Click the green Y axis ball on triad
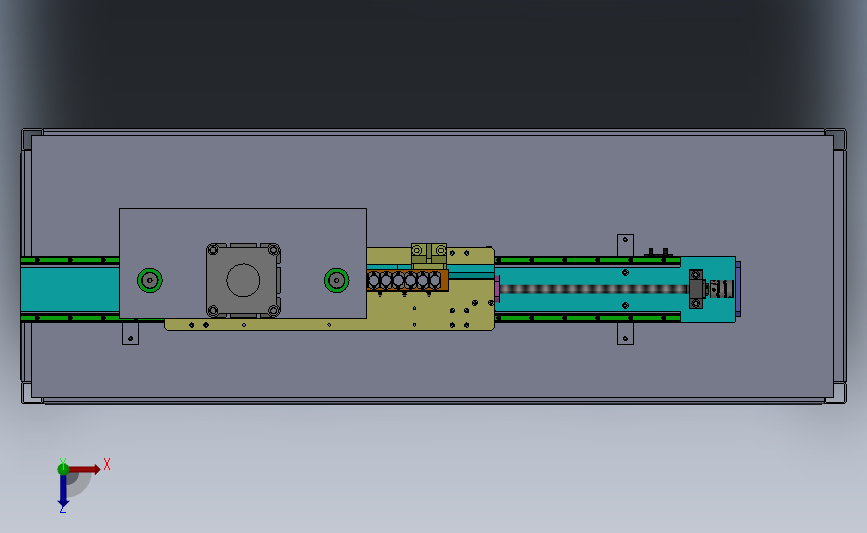Image resolution: width=867 pixels, height=533 pixels. pos(63,469)
